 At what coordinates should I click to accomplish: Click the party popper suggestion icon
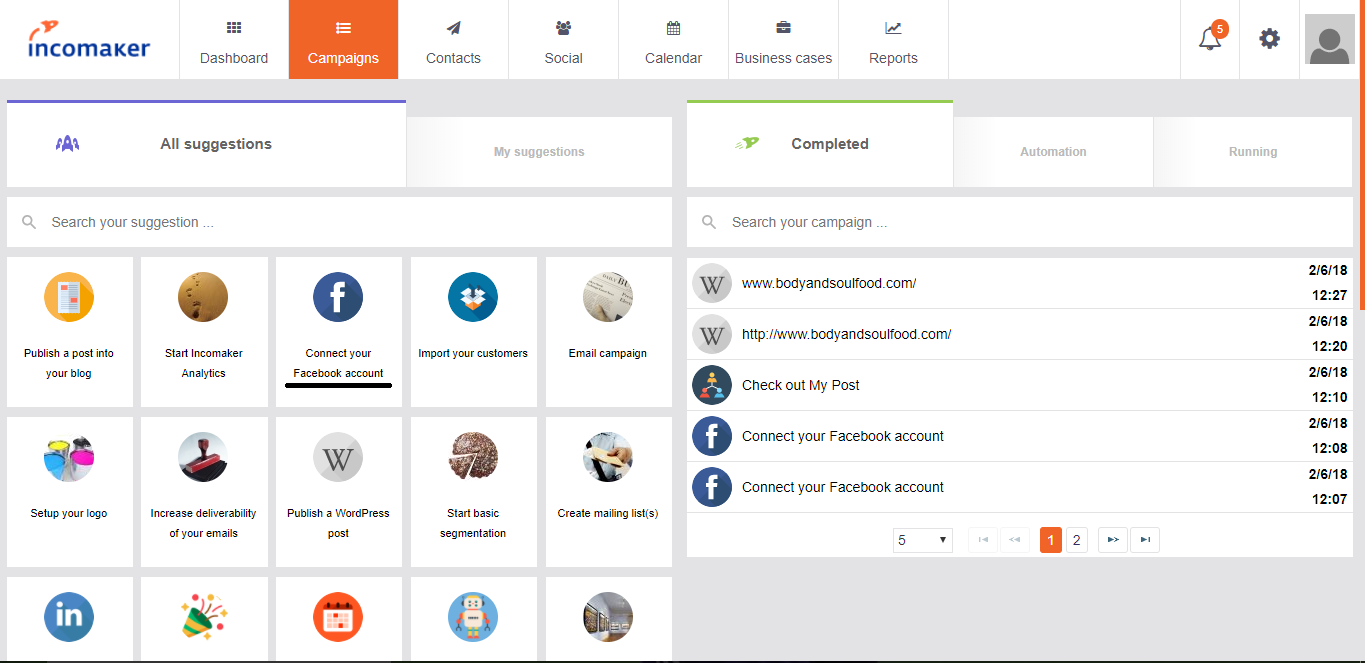coord(204,617)
